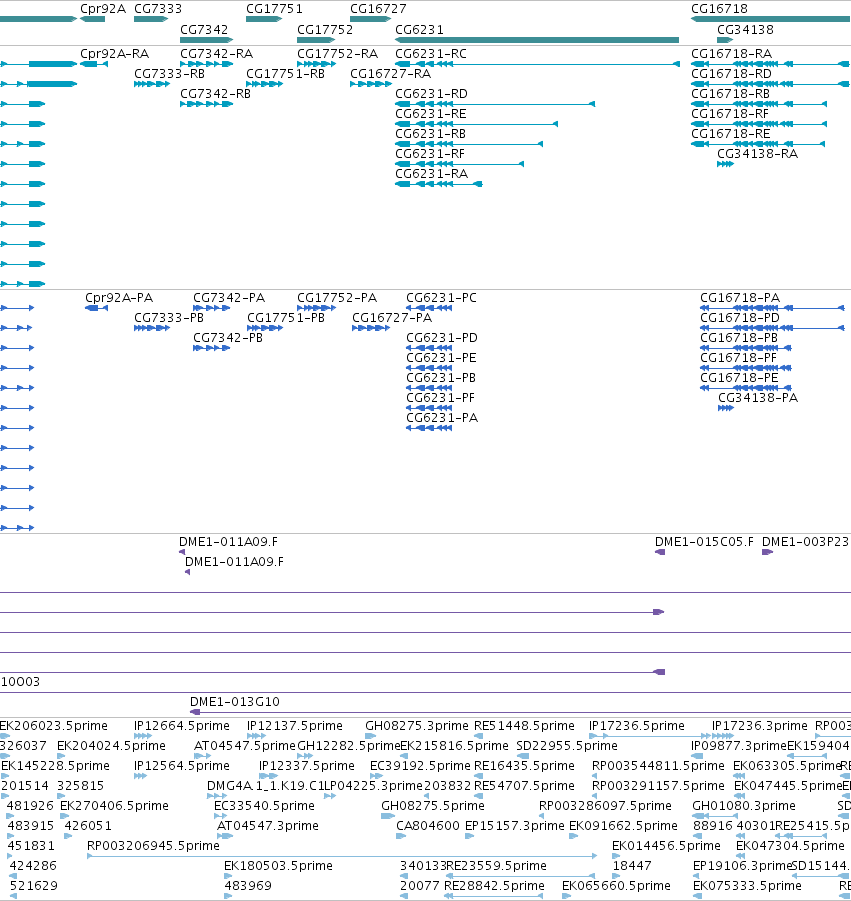Open transcript CG17752-RA label
This screenshot has height=901, width=851.
[337, 53]
